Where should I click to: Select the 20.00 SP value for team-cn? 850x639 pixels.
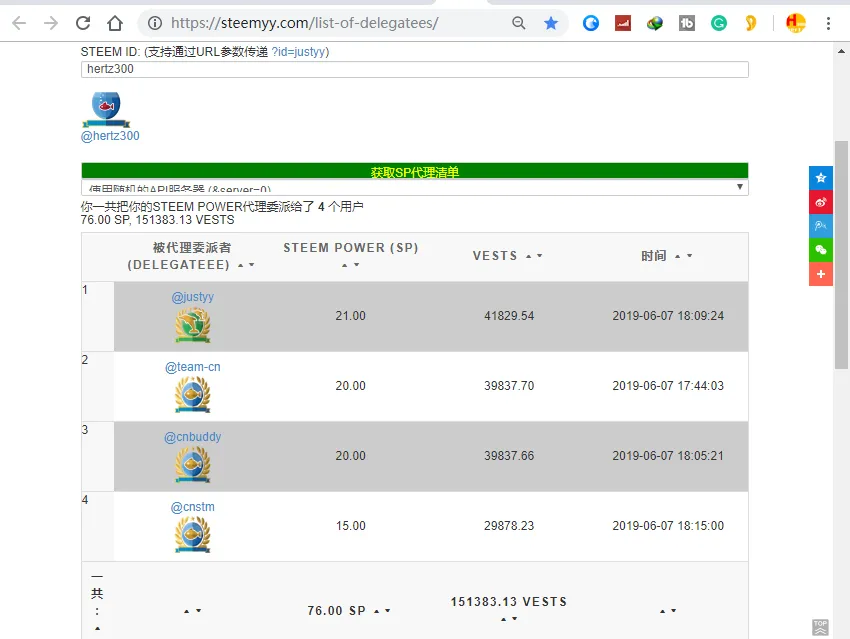coord(351,386)
